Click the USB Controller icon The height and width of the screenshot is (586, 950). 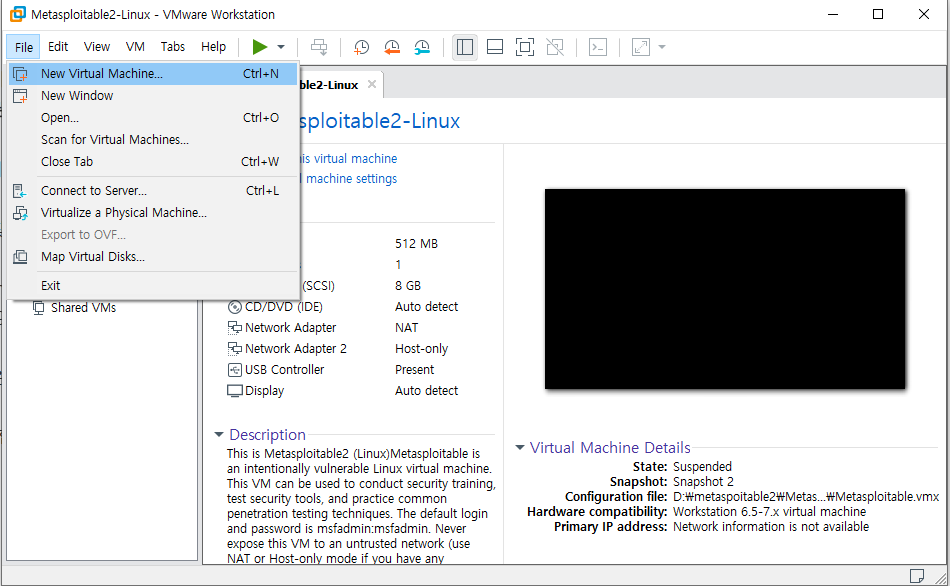234,370
